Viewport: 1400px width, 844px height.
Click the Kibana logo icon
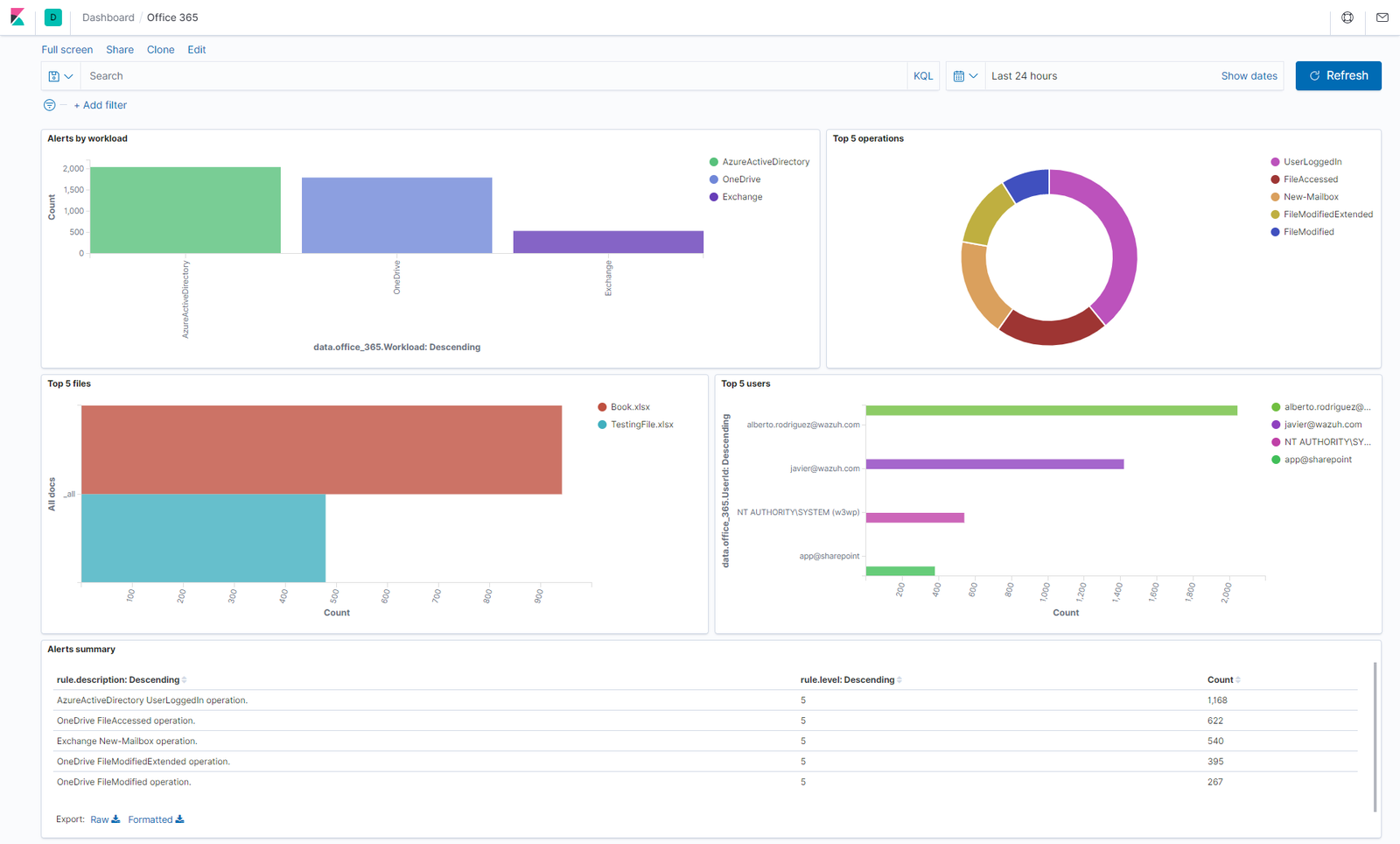(x=17, y=18)
